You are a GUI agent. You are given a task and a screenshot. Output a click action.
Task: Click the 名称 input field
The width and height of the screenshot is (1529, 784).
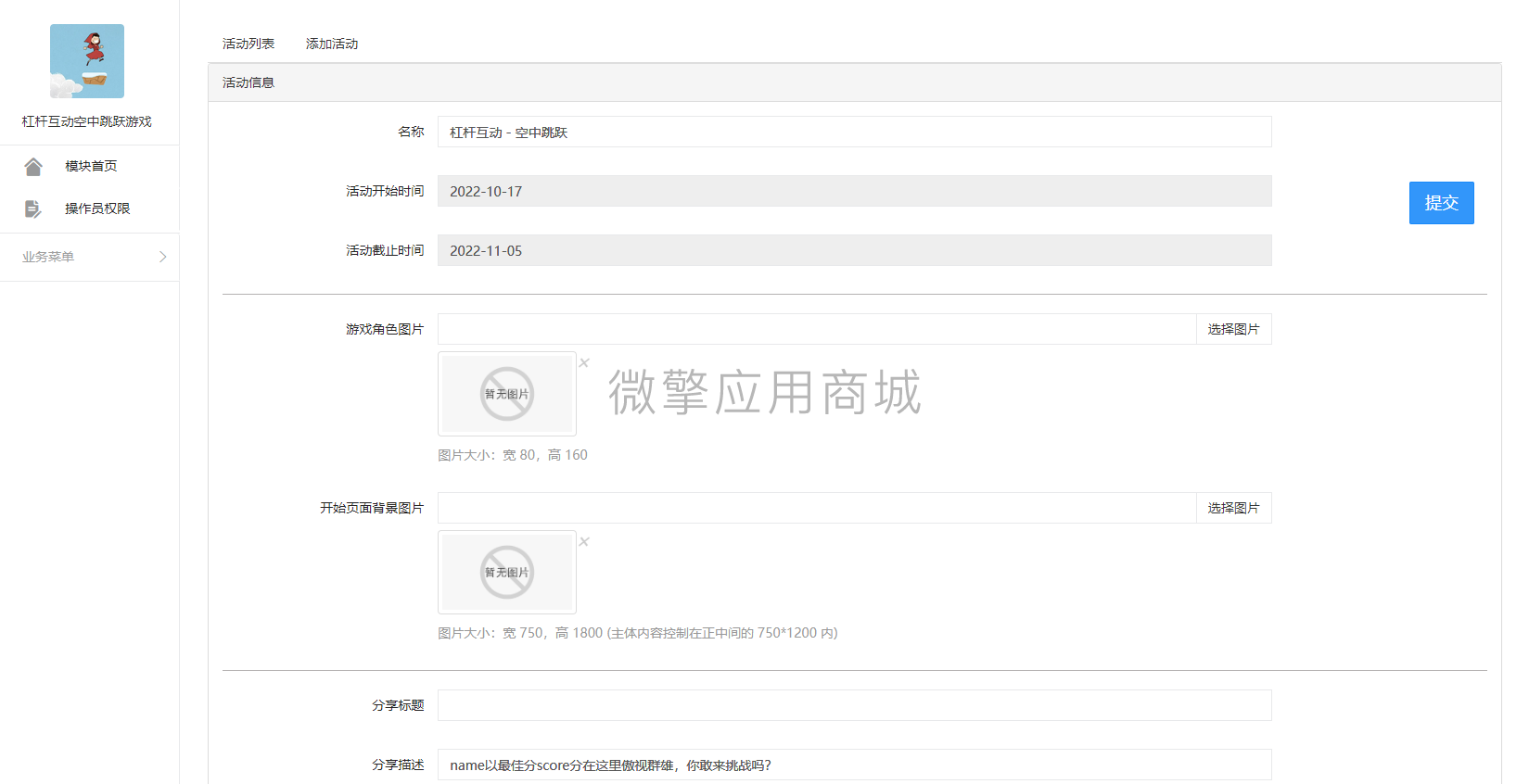click(855, 132)
